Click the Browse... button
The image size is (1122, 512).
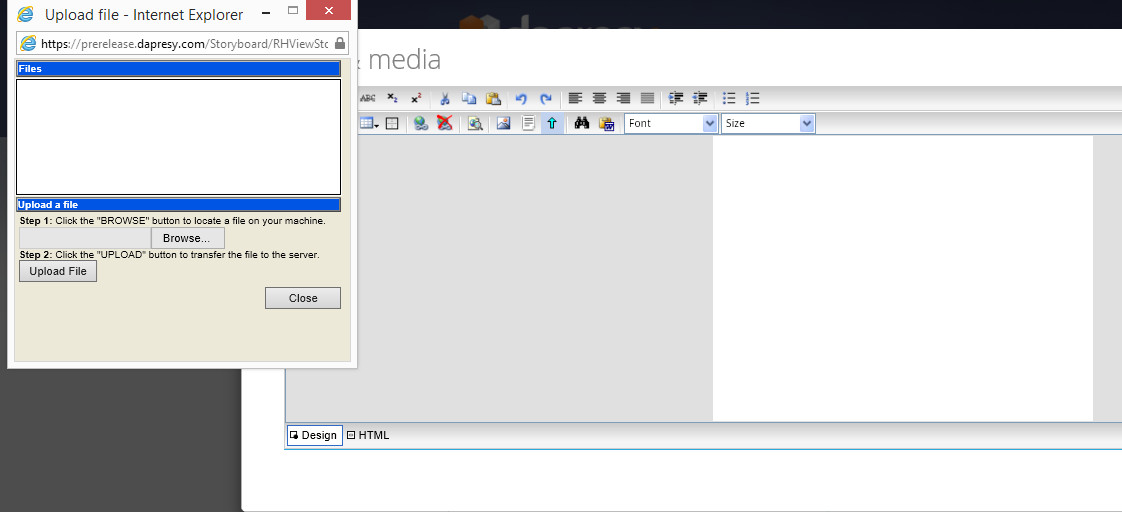(x=187, y=238)
